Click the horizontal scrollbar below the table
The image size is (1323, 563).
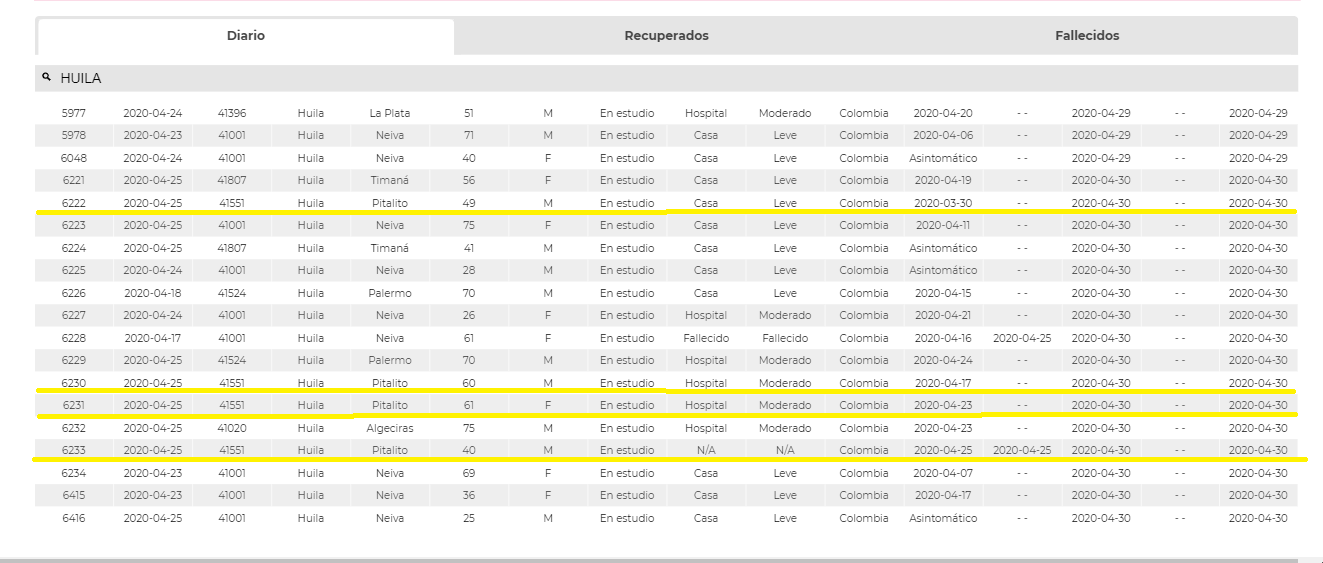(660, 560)
